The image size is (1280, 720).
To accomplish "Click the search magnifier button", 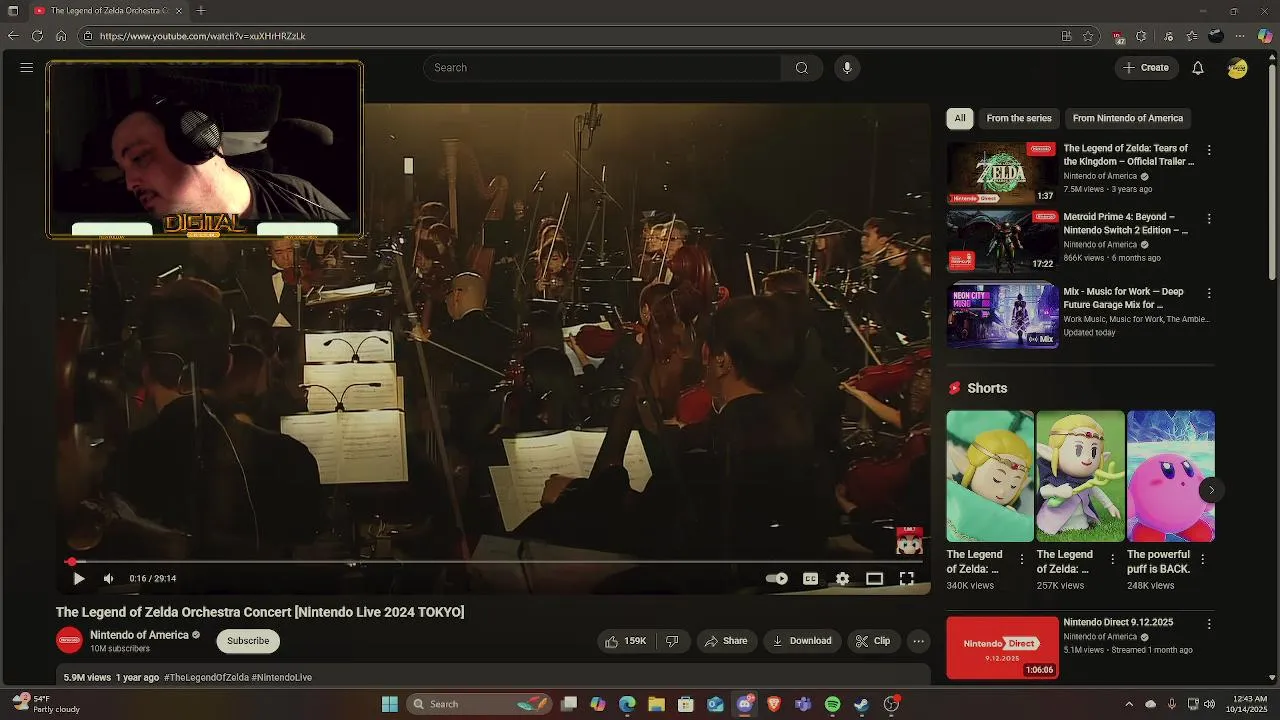I will (x=801, y=68).
